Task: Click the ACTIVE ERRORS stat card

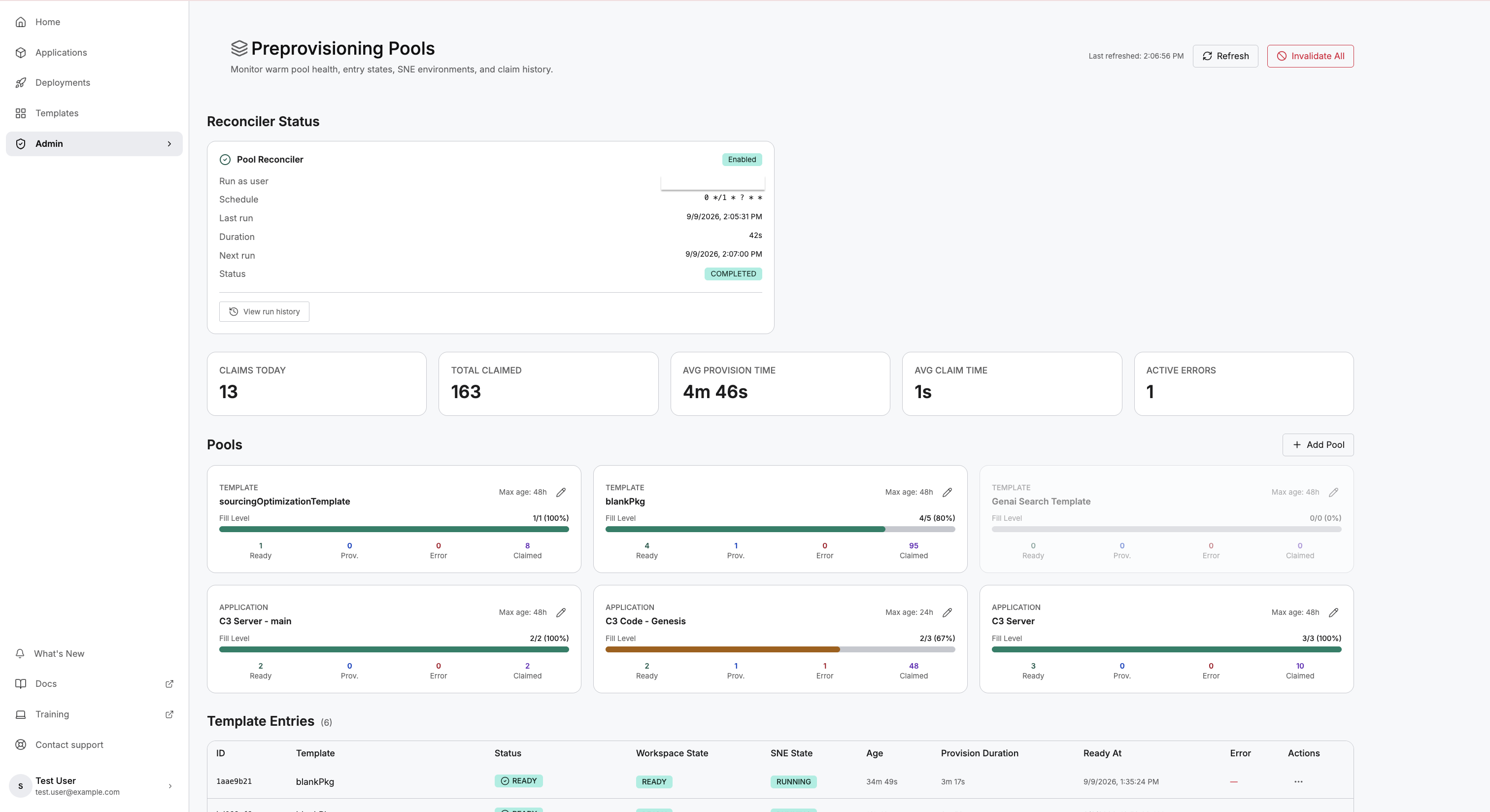Action: 1244,384
